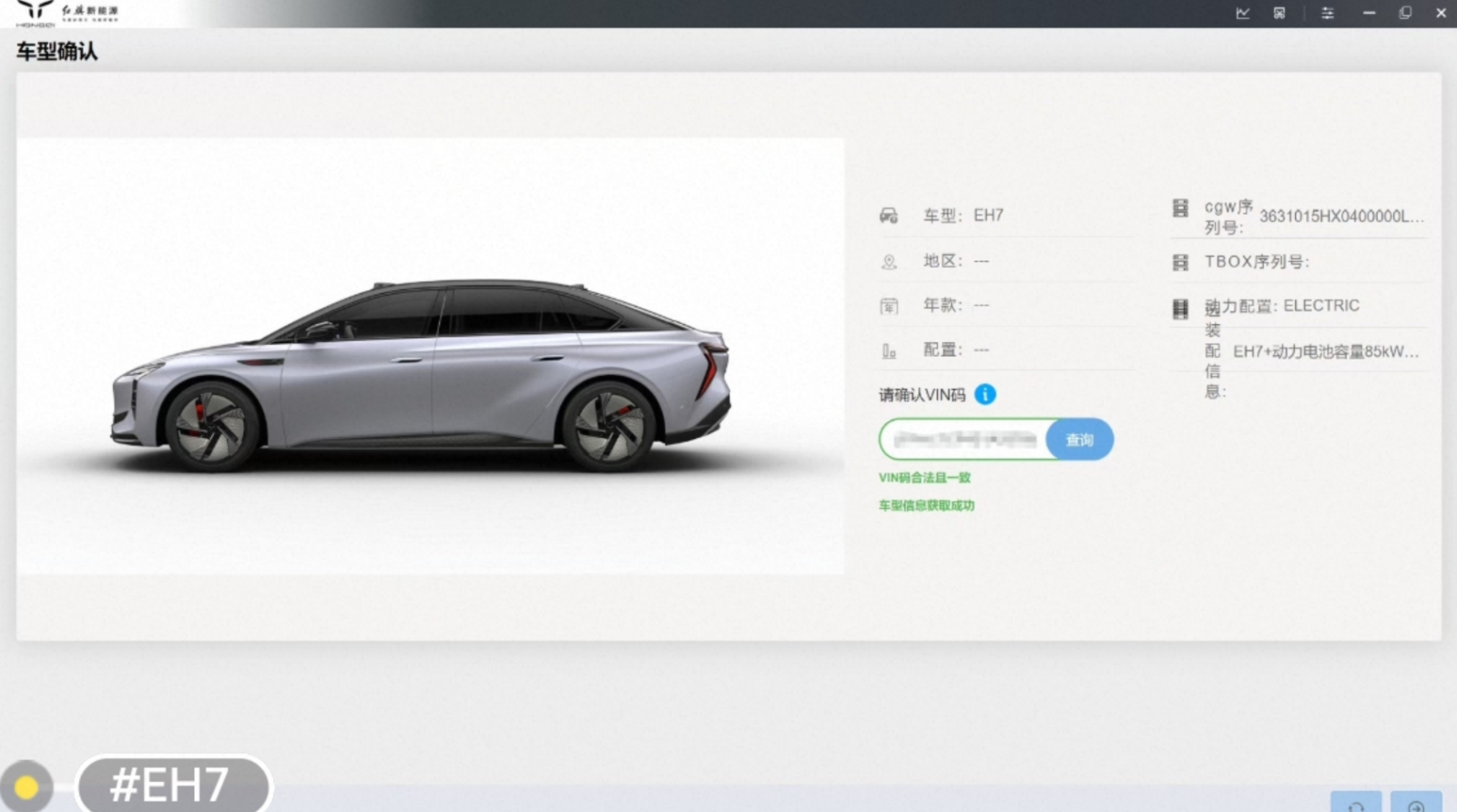This screenshot has width=1457, height=812.
Task: Click the car icon next to 车型
Action: [x=889, y=216]
